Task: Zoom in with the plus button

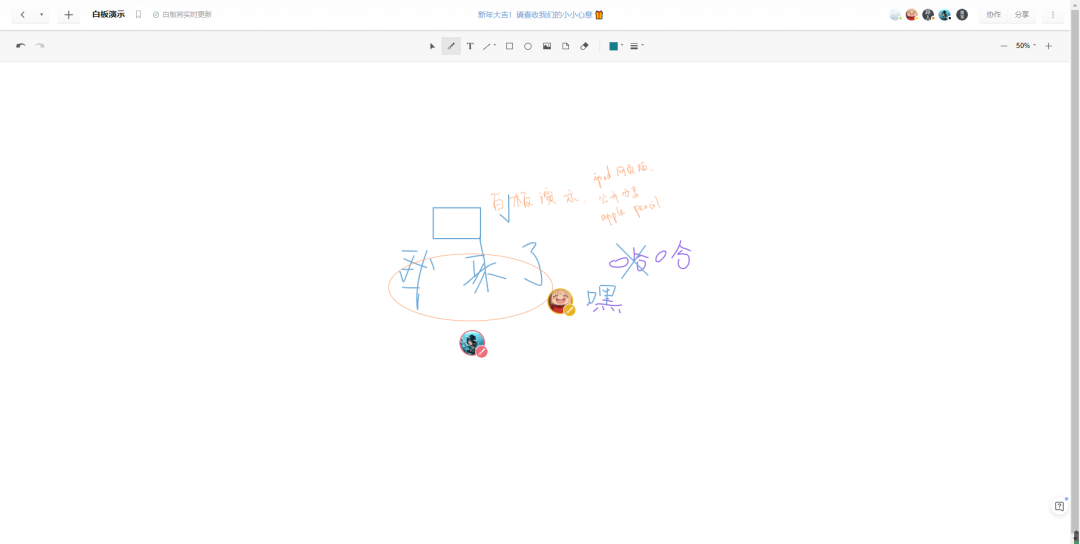Action: (1048, 46)
